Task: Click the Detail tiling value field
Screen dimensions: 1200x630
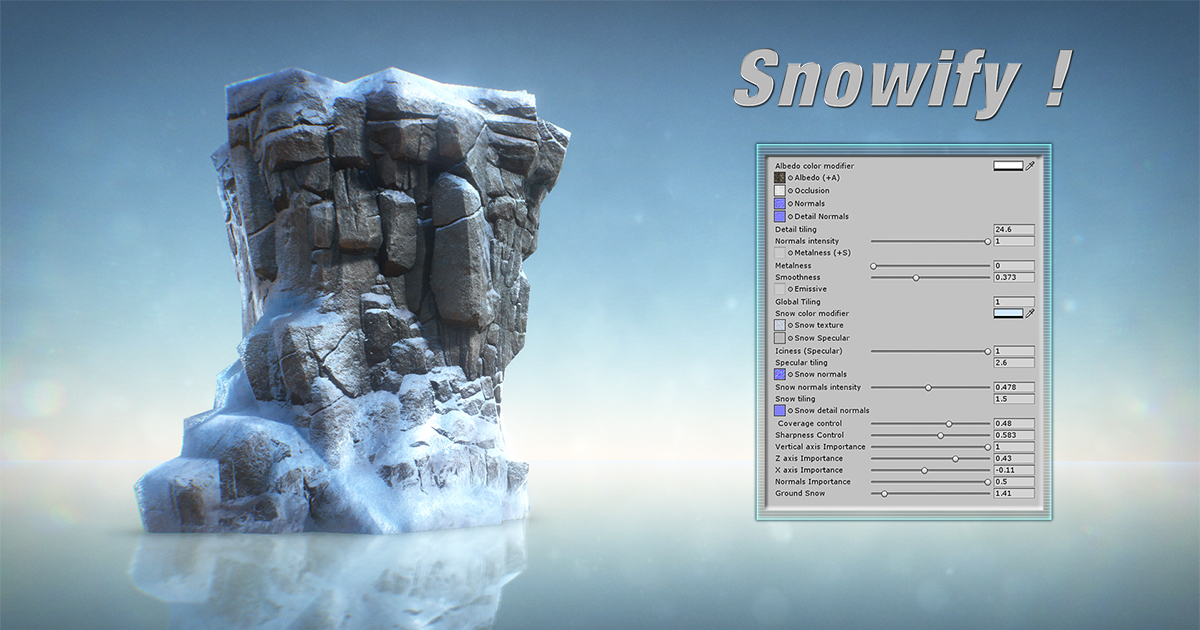Action: click(x=1012, y=229)
